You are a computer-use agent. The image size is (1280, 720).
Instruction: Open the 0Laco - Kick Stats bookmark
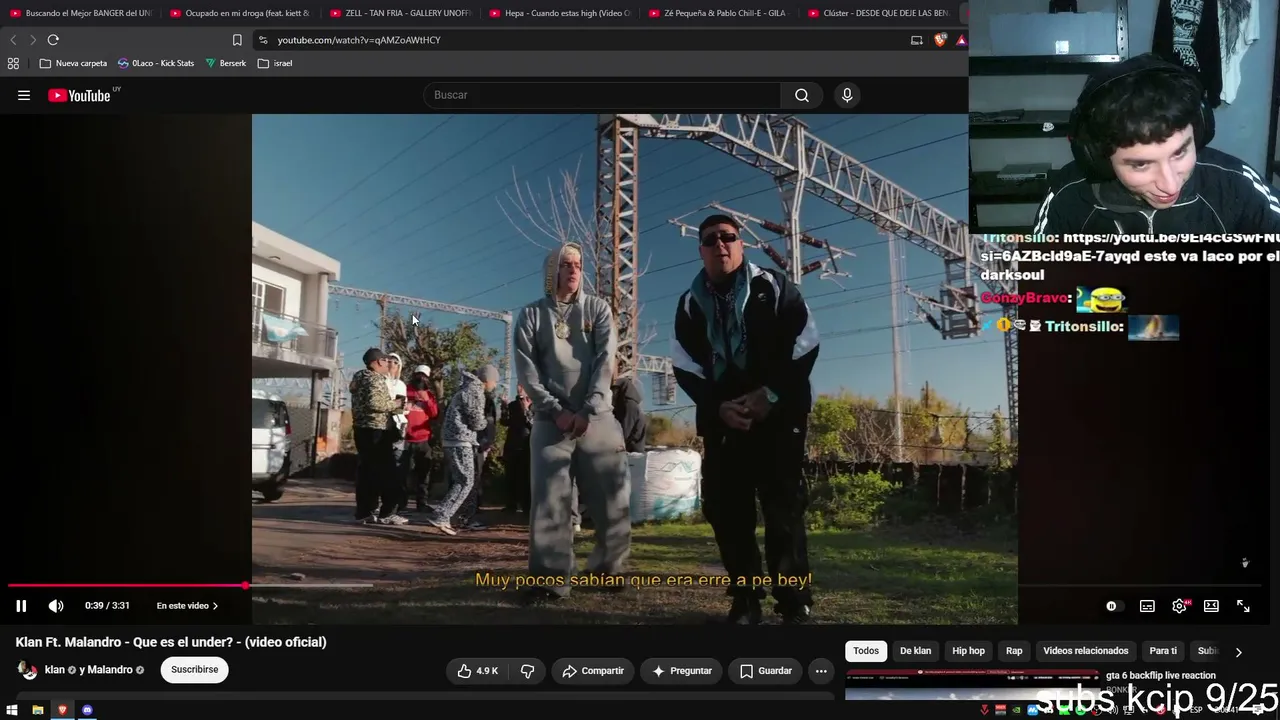click(x=156, y=63)
